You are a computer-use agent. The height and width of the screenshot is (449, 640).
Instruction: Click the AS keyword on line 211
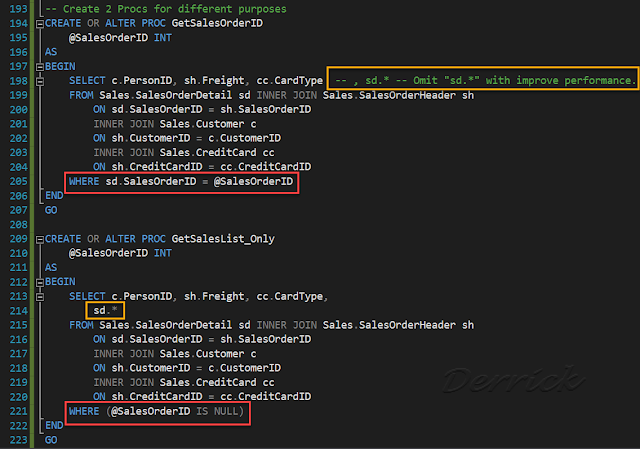point(51,267)
